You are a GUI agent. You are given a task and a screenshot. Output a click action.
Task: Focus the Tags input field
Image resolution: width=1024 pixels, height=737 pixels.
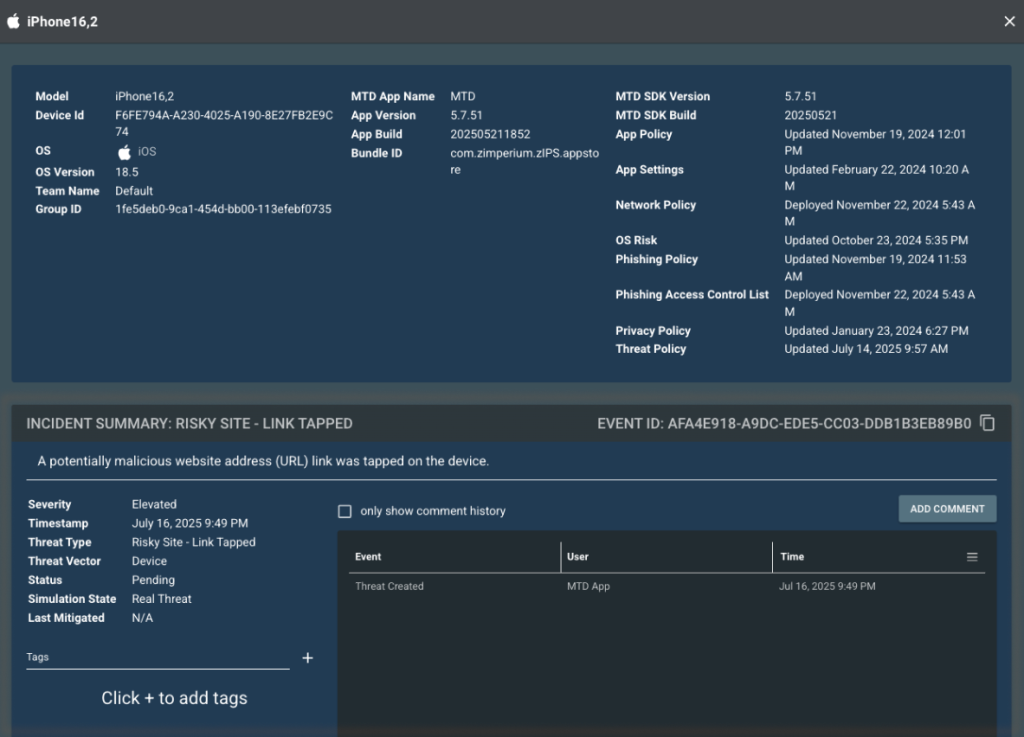click(x=157, y=658)
